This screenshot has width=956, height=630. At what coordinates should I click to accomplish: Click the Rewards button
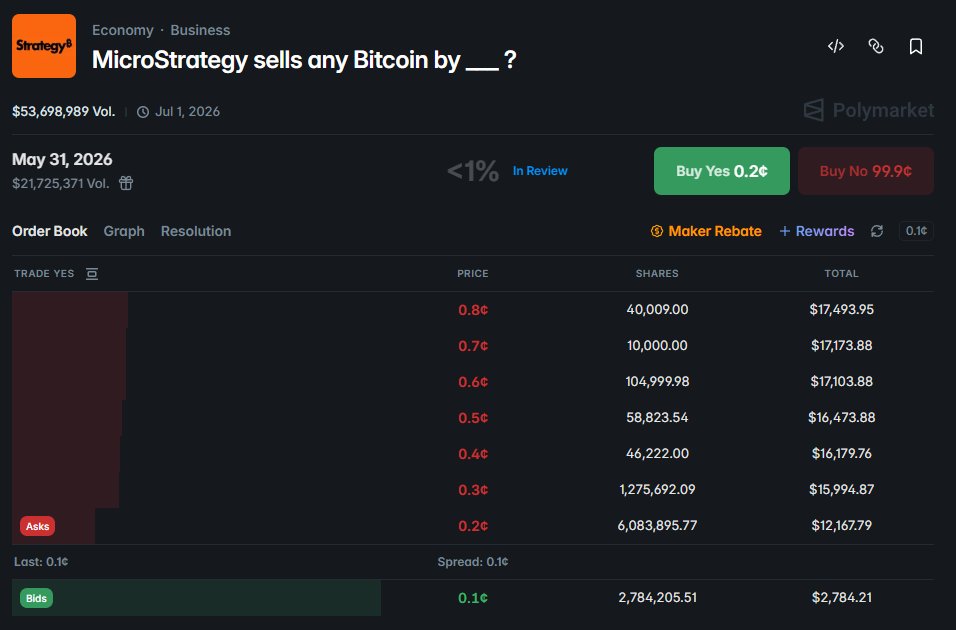coord(816,231)
